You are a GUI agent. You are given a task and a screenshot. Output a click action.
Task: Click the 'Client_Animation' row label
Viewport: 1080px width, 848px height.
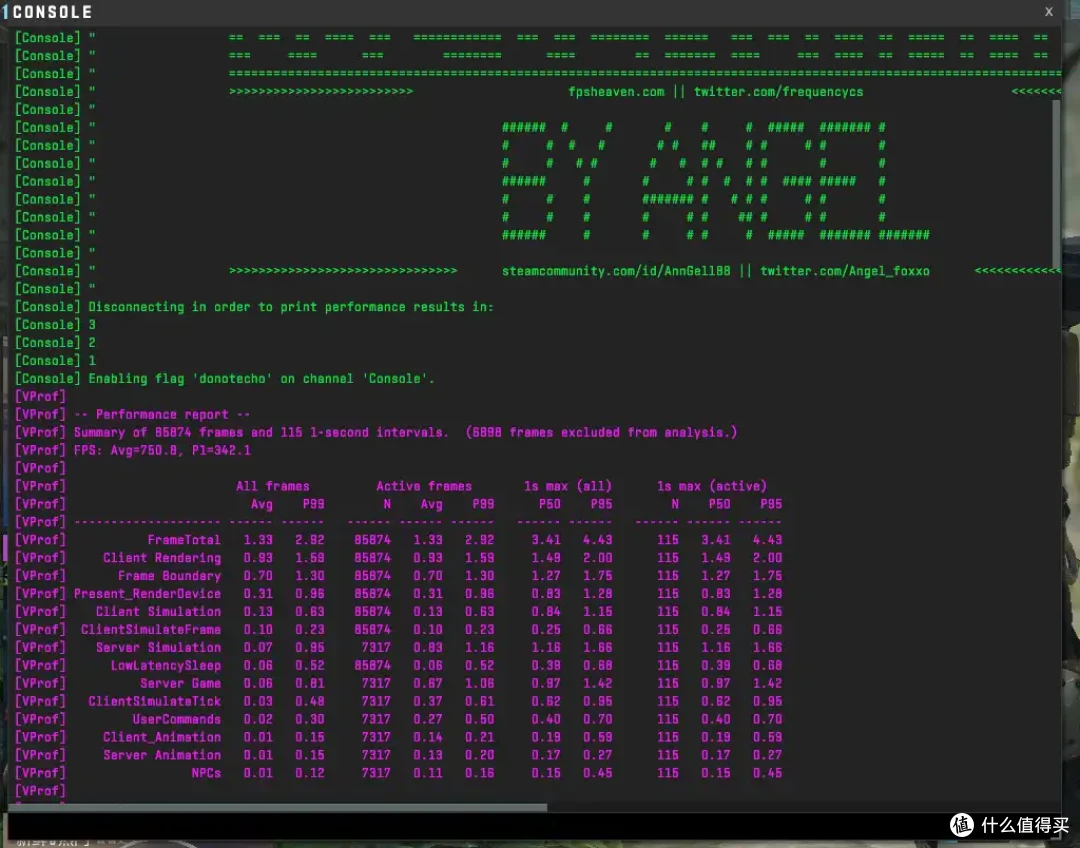point(162,736)
